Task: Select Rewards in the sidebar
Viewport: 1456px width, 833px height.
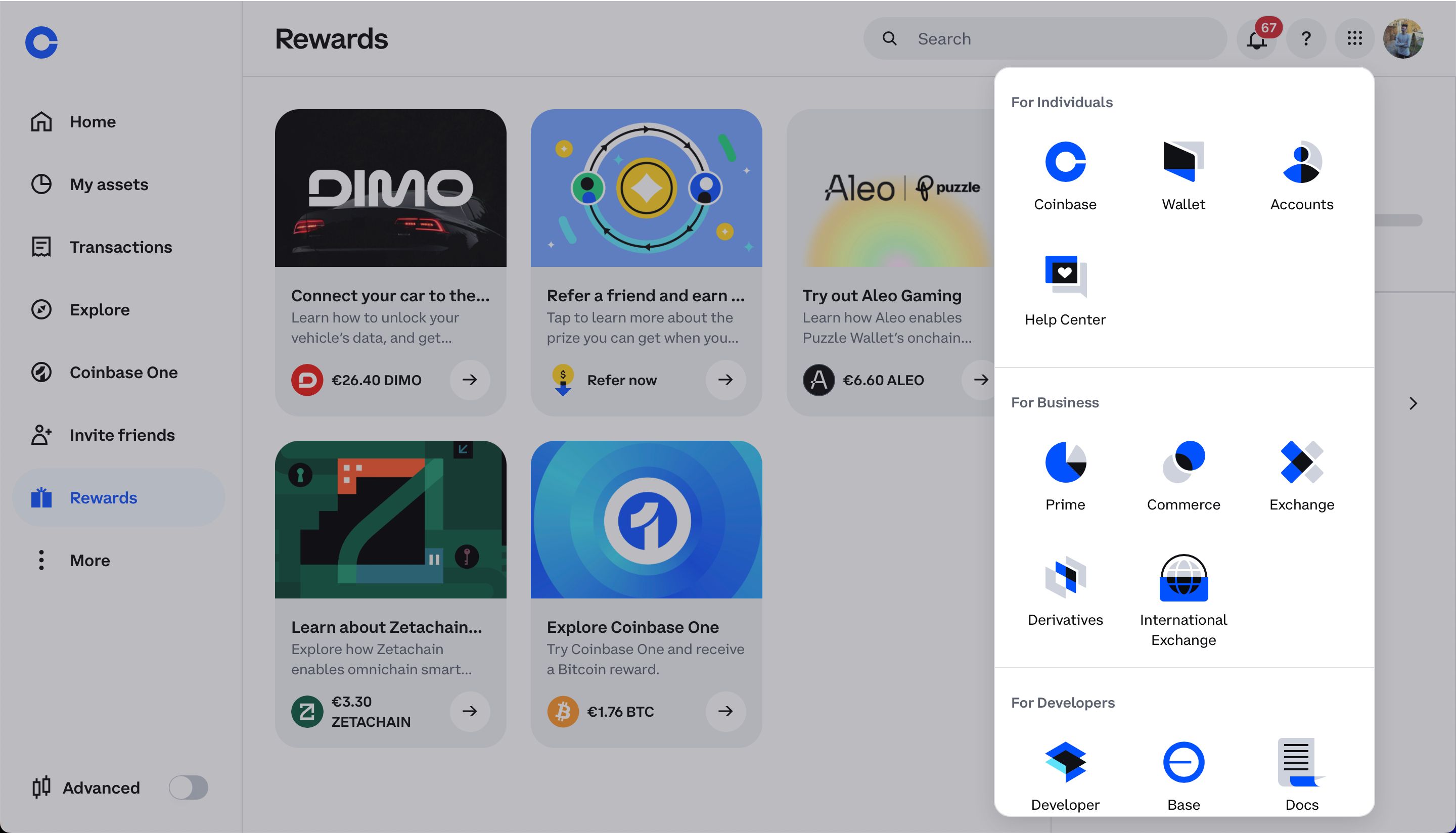Action: tap(118, 497)
